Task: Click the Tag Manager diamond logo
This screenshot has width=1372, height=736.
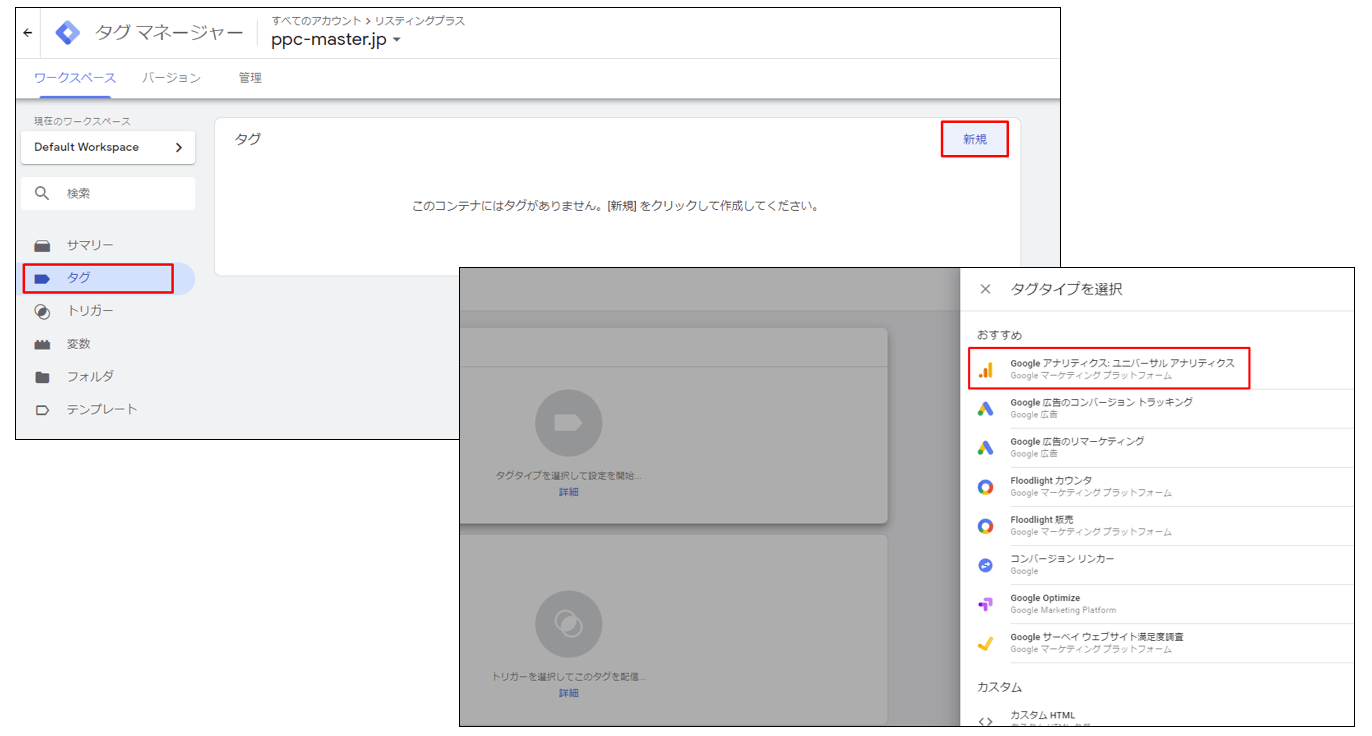Action: tap(68, 33)
